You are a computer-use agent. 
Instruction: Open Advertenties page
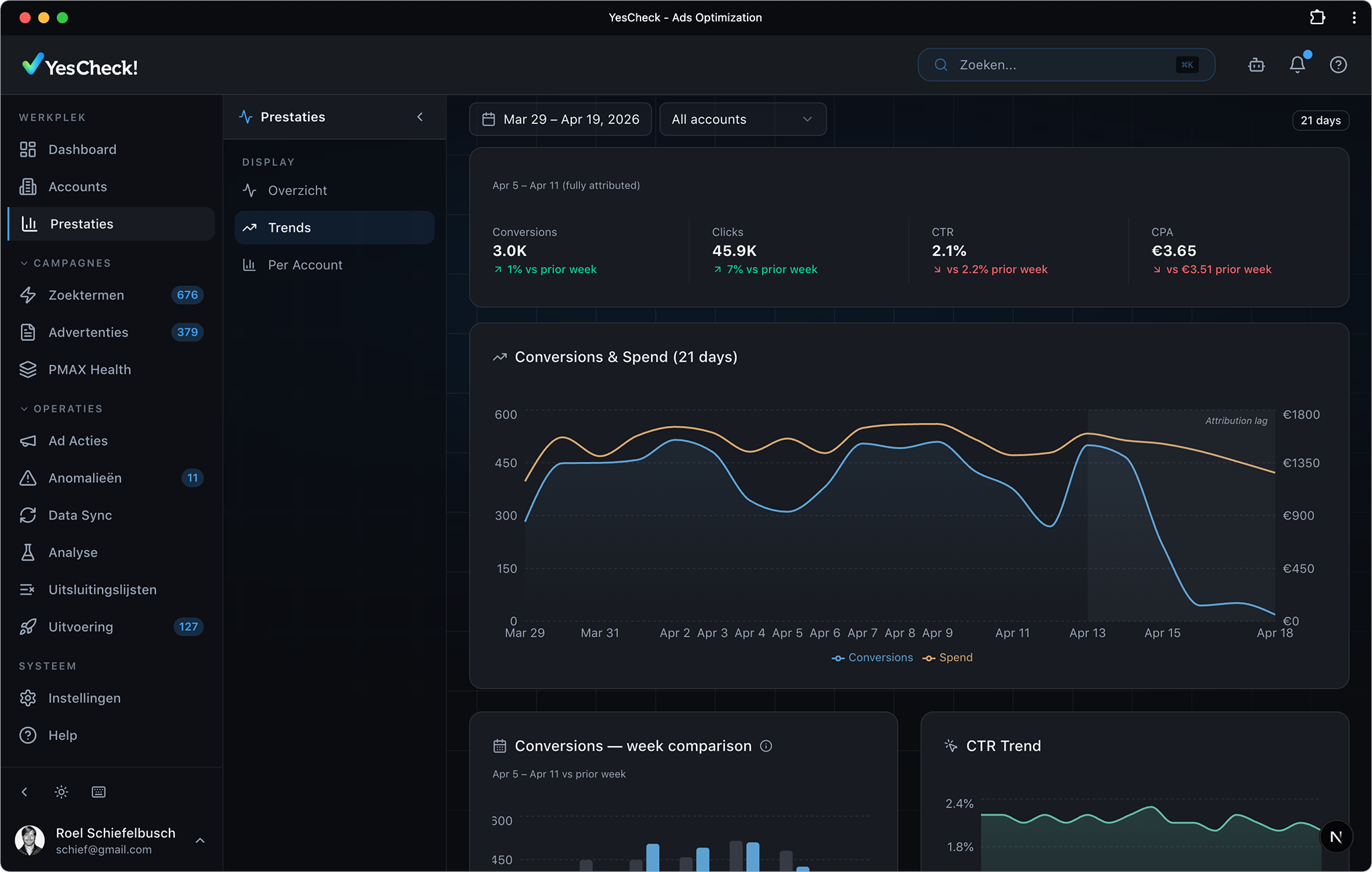[111, 332]
